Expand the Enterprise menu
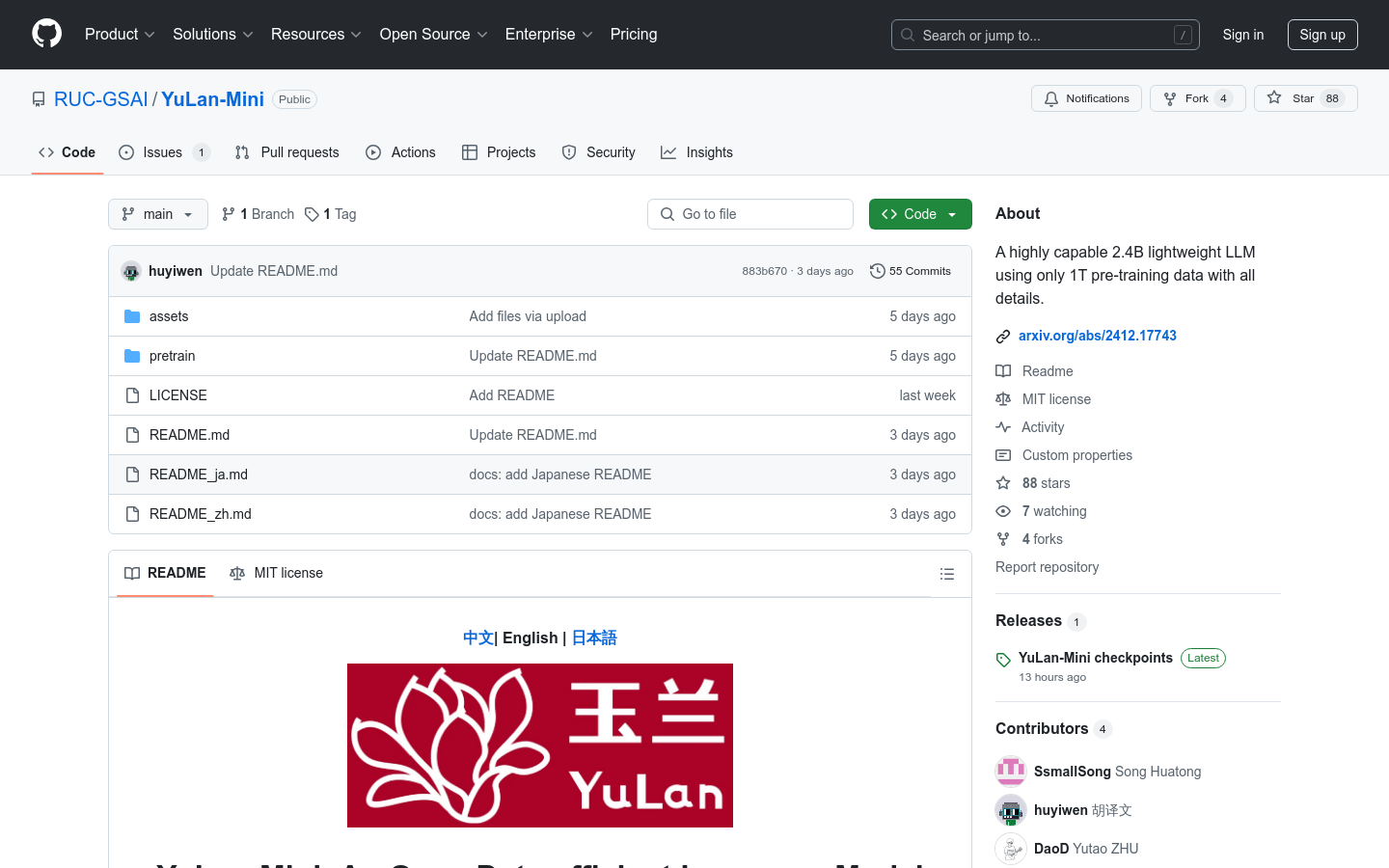1389x868 pixels. click(549, 34)
